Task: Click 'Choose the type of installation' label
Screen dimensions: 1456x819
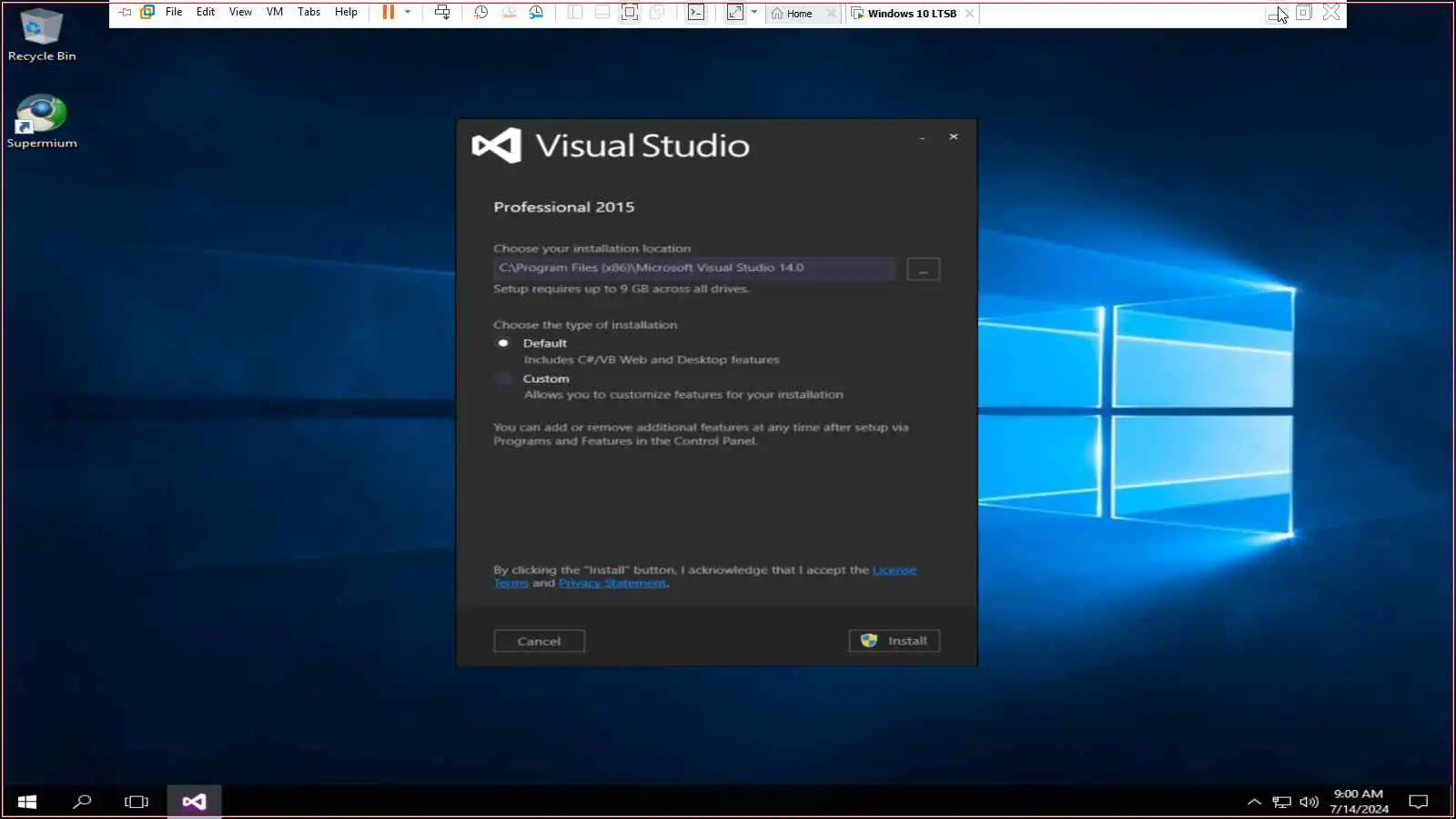Action: click(x=585, y=325)
